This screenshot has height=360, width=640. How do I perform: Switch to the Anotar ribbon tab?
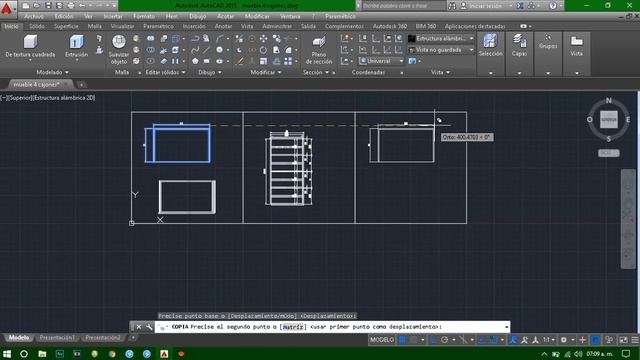(x=223, y=26)
